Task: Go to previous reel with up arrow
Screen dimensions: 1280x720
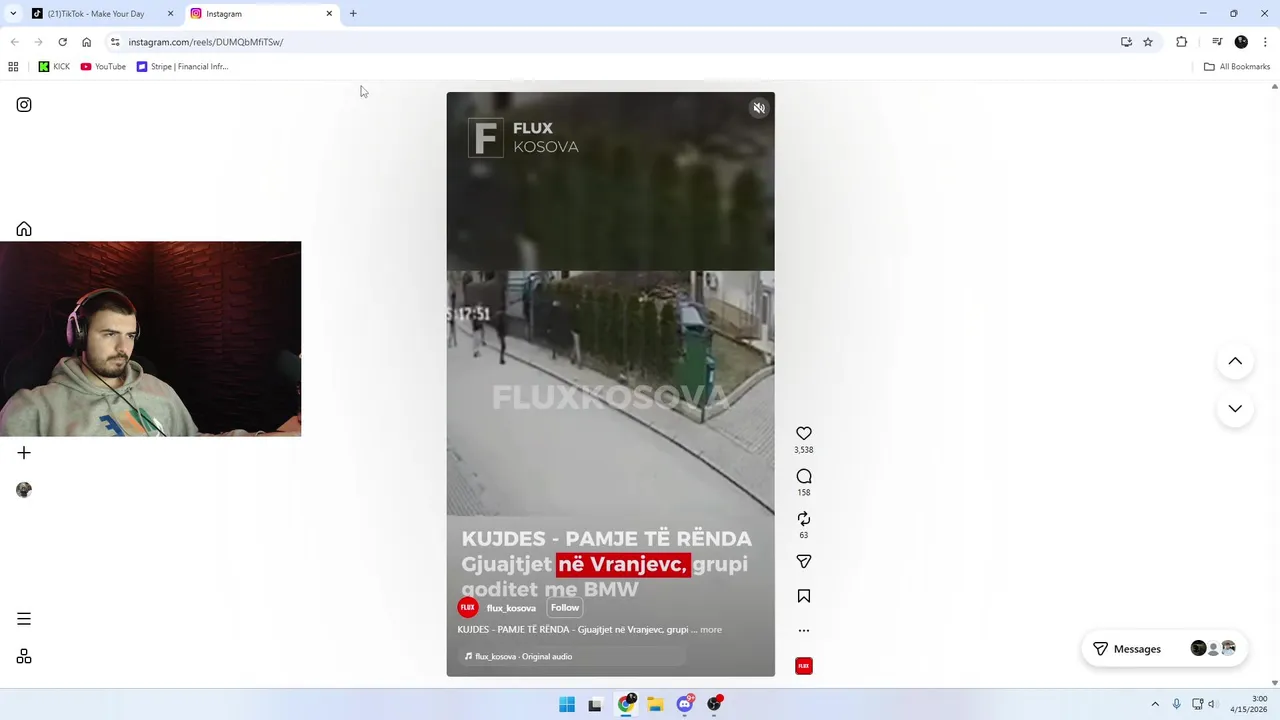Action: point(1235,361)
